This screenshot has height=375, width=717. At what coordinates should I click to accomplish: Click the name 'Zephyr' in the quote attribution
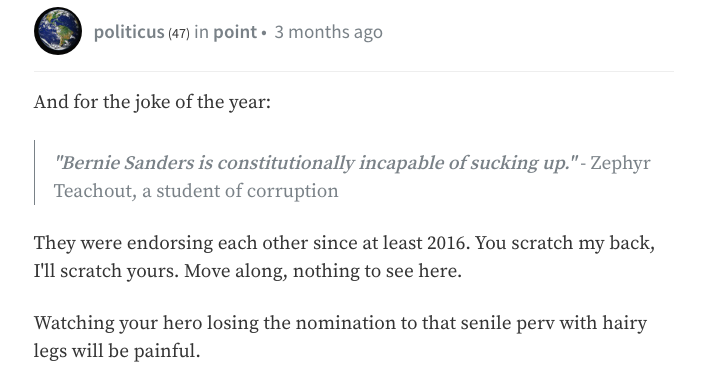(620, 163)
